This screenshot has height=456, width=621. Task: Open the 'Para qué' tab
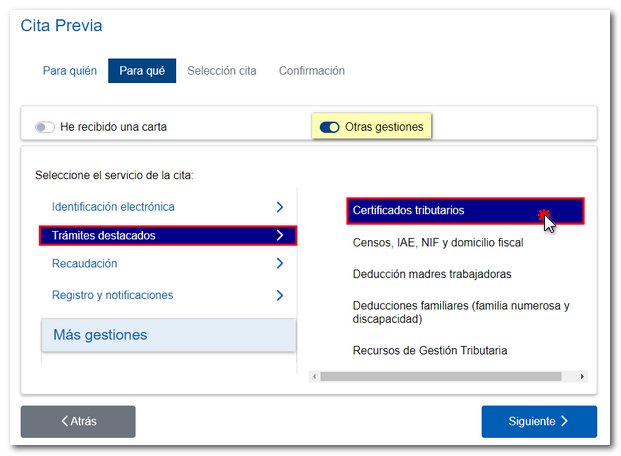click(x=142, y=71)
